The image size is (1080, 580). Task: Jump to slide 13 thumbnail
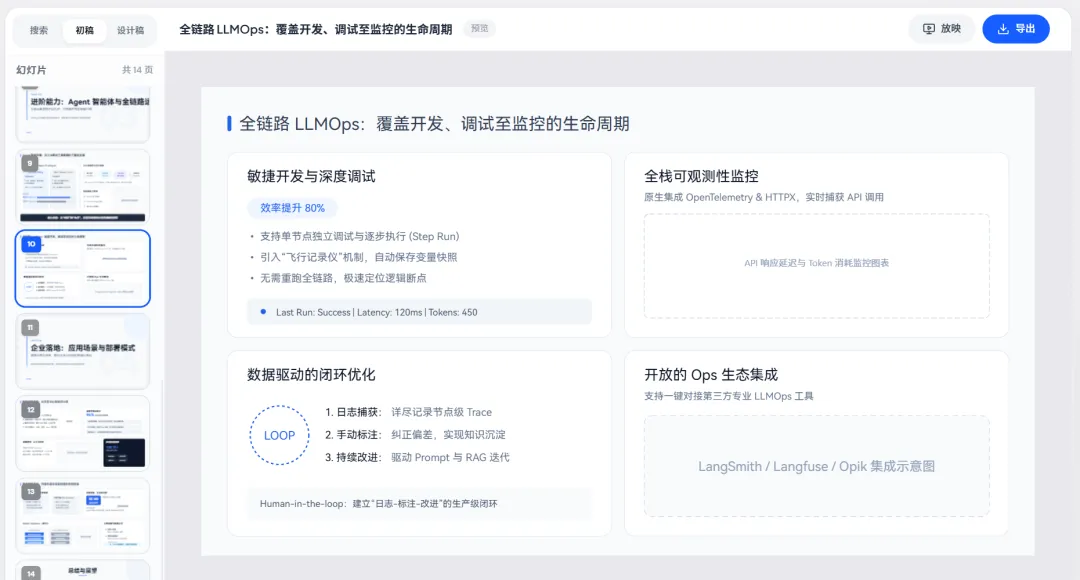pyautogui.click(x=83, y=515)
